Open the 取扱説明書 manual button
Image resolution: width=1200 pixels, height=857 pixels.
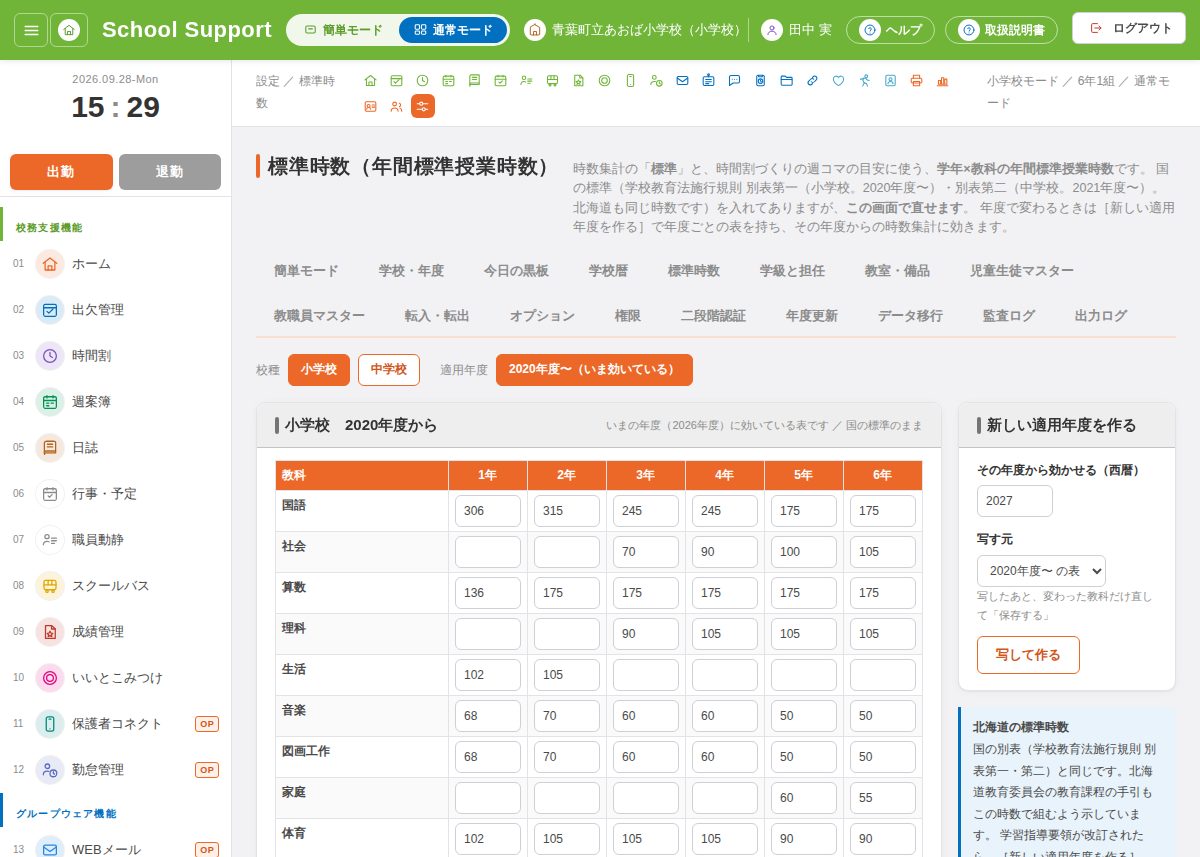click(x=1001, y=30)
